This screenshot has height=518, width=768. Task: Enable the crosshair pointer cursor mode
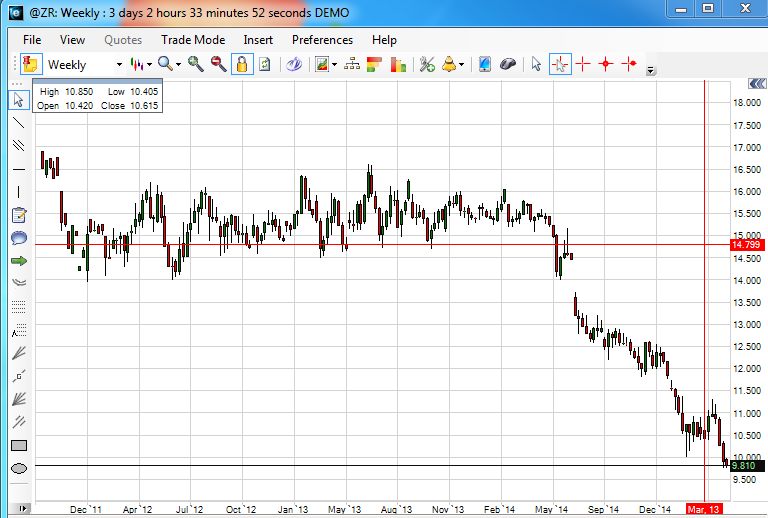pyautogui.click(x=560, y=64)
